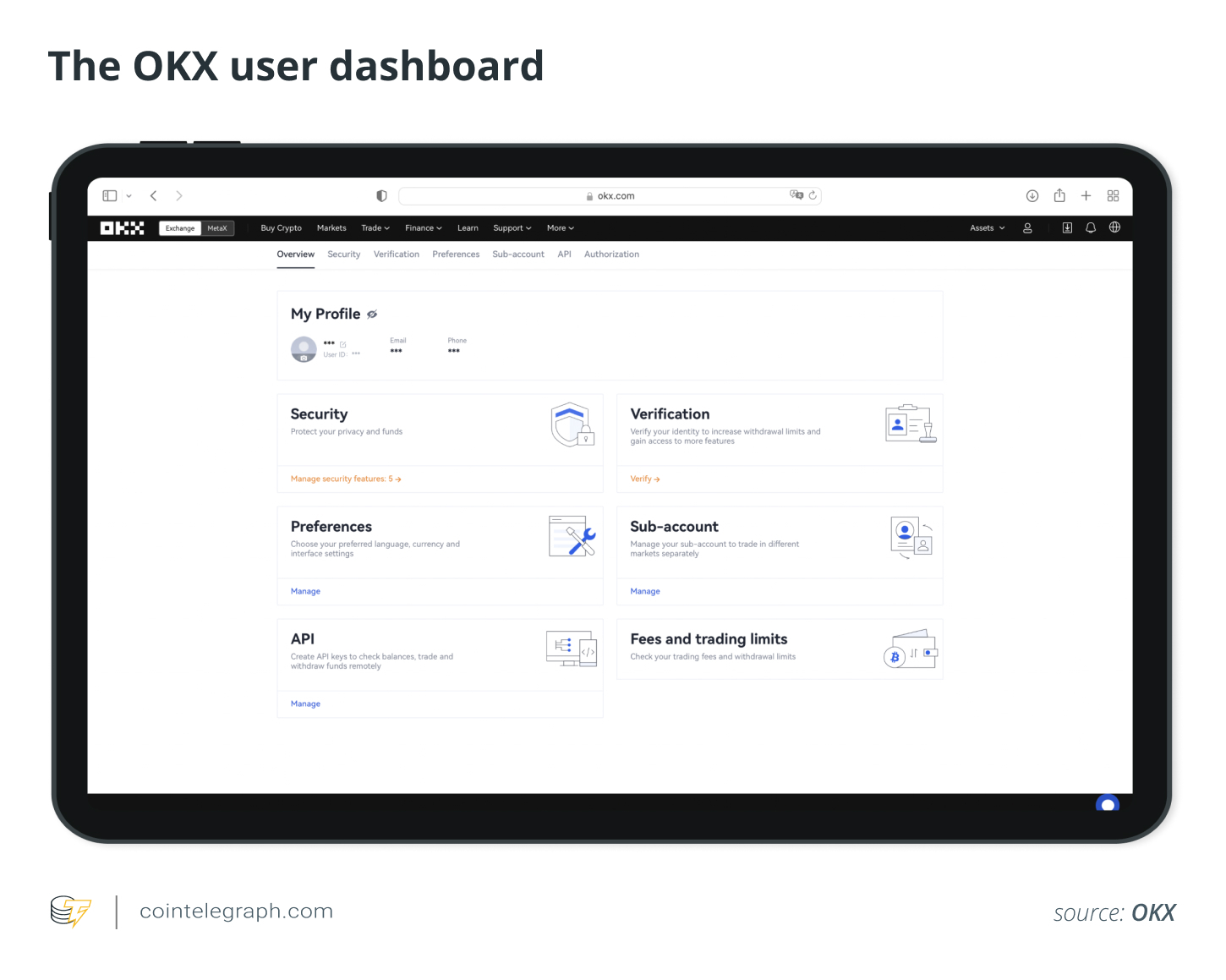Edit nickname via the pencil icon
Screen dimensions: 1226x980
[x=343, y=344]
